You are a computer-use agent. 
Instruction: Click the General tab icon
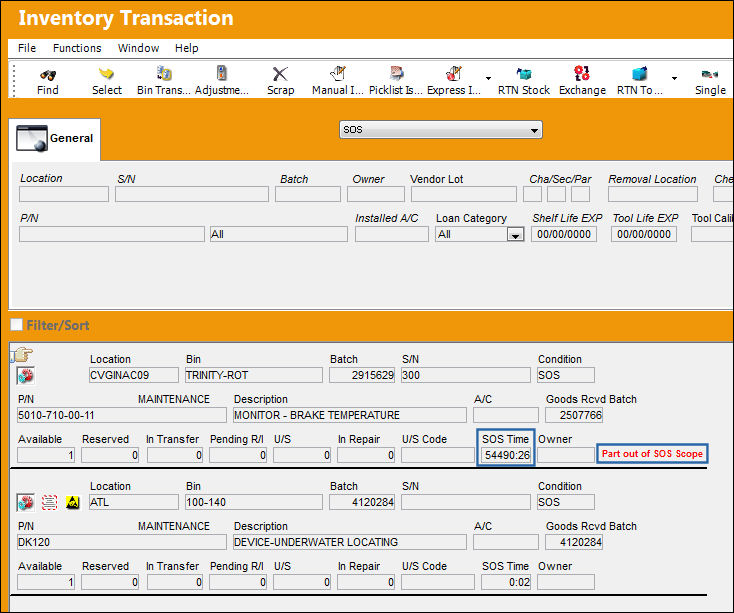pos(32,139)
